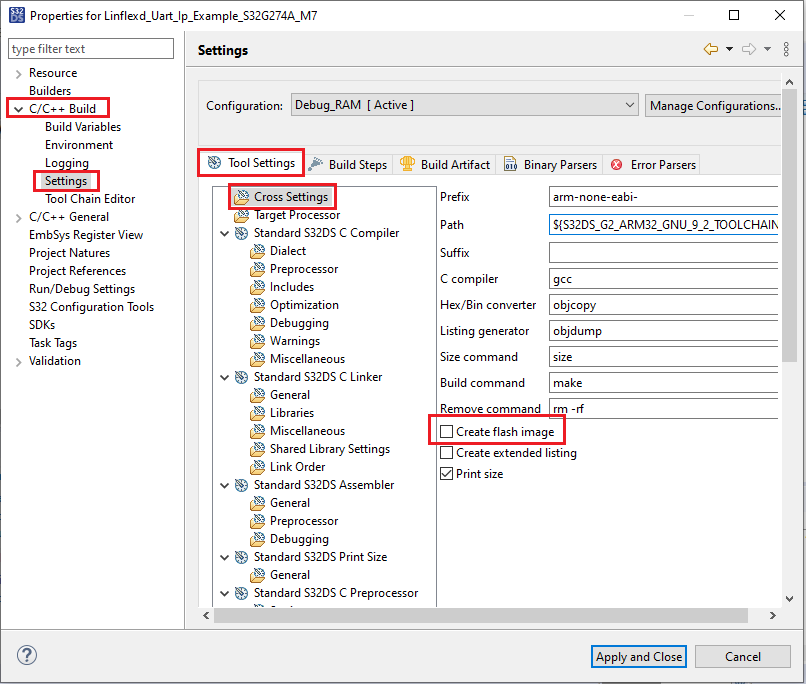This screenshot has width=806, height=684.
Task: Click the Tool Settings tab icon
Action: coord(214,163)
